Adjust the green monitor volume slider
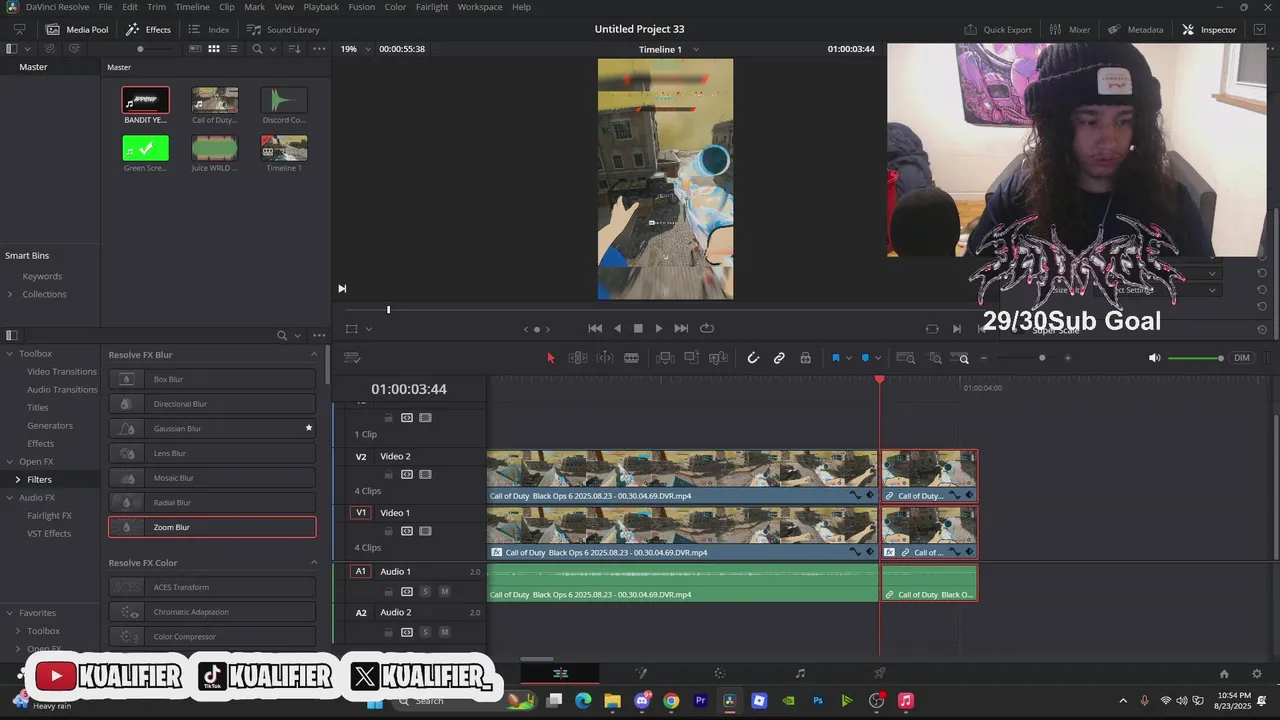The height and width of the screenshot is (720, 1280). click(x=1195, y=358)
